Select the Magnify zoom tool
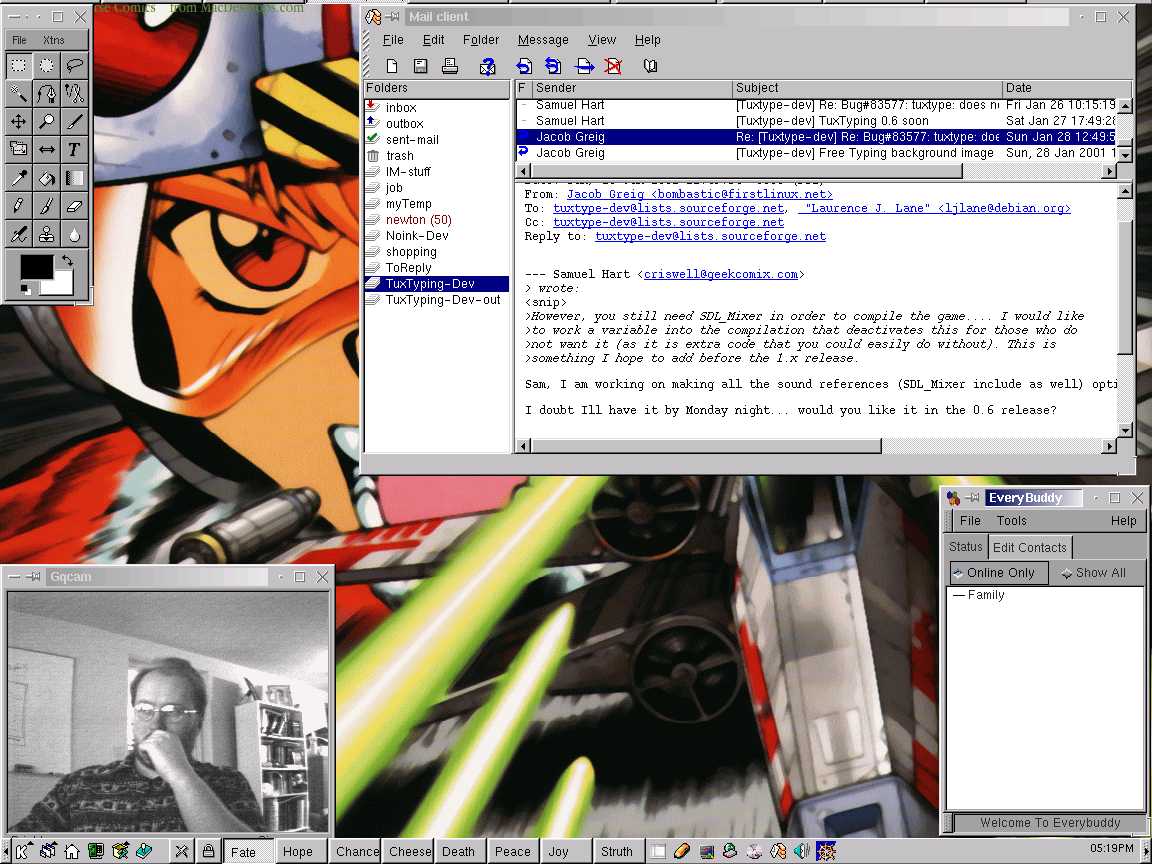The image size is (1152, 864). 46,121
